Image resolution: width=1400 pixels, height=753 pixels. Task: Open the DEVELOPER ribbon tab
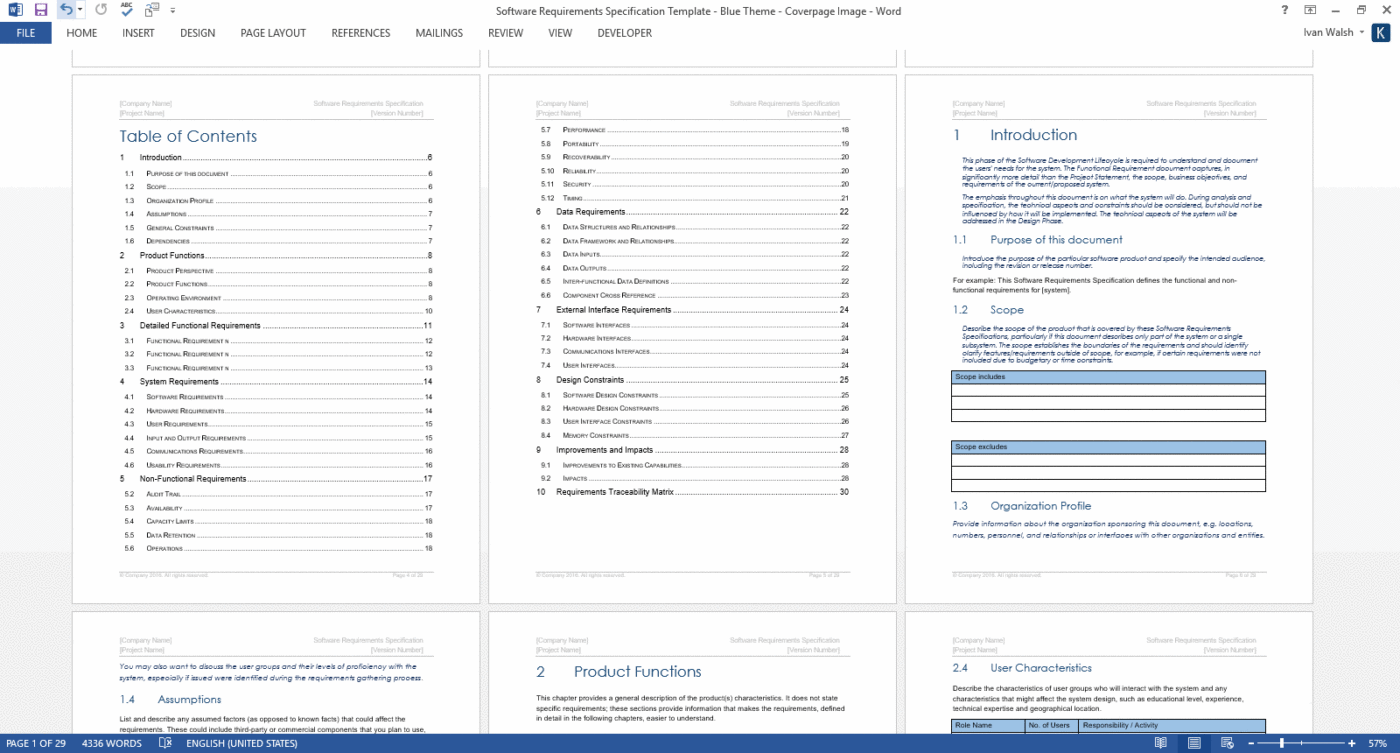pos(624,32)
